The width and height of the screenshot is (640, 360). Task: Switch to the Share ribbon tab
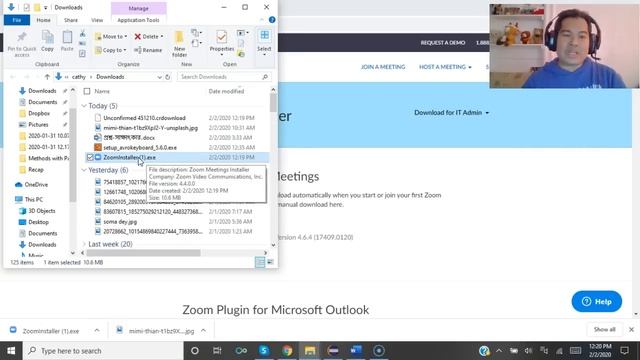click(x=71, y=20)
